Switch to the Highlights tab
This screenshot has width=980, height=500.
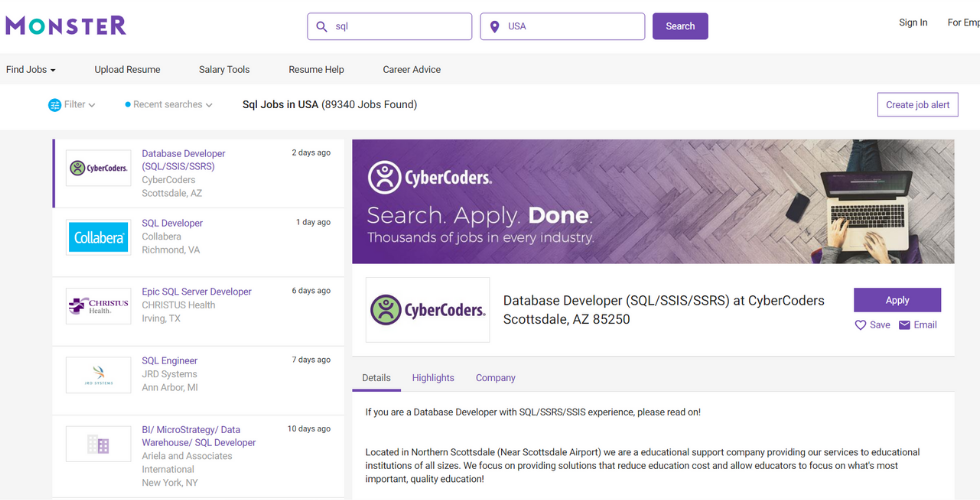(x=433, y=378)
